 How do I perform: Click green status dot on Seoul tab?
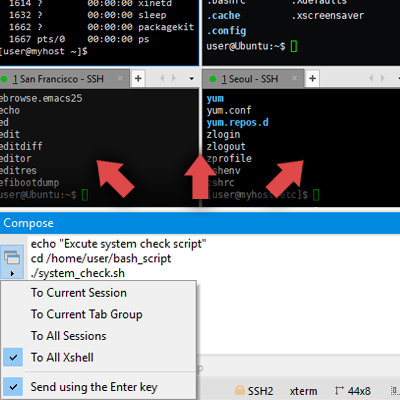click(213, 79)
